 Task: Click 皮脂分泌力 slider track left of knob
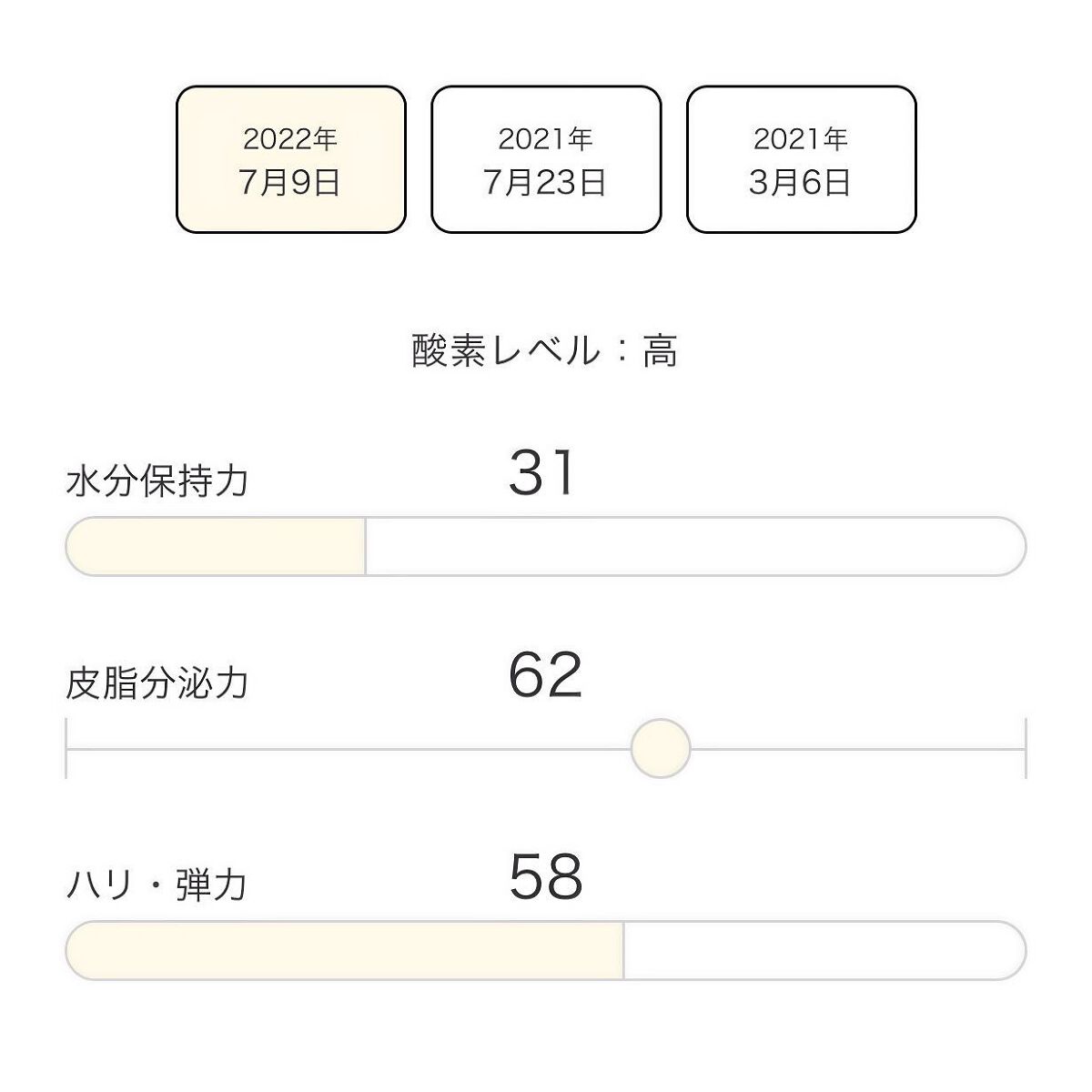[346, 749]
